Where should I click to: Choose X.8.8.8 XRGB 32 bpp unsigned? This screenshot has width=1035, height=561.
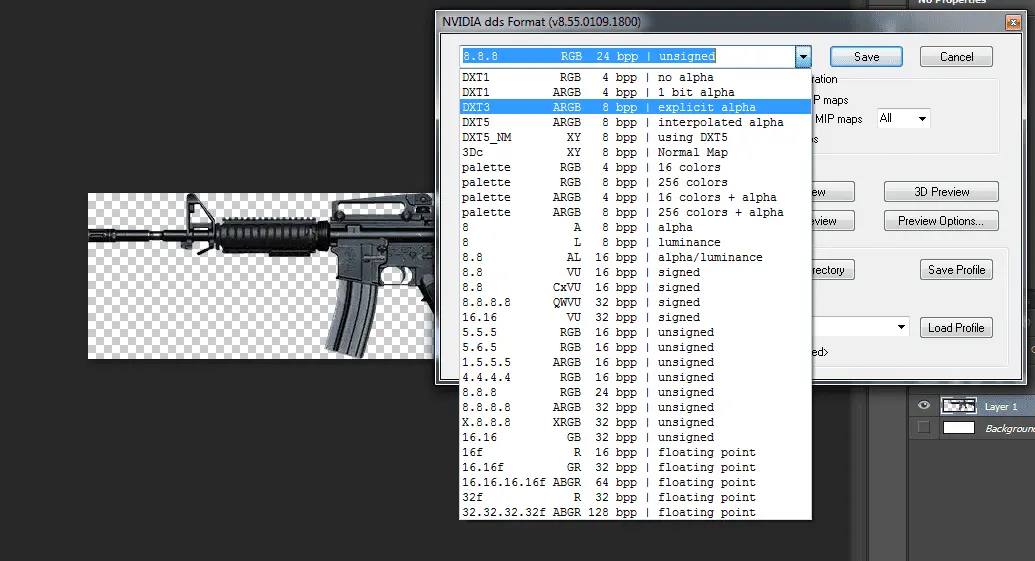click(635, 422)
